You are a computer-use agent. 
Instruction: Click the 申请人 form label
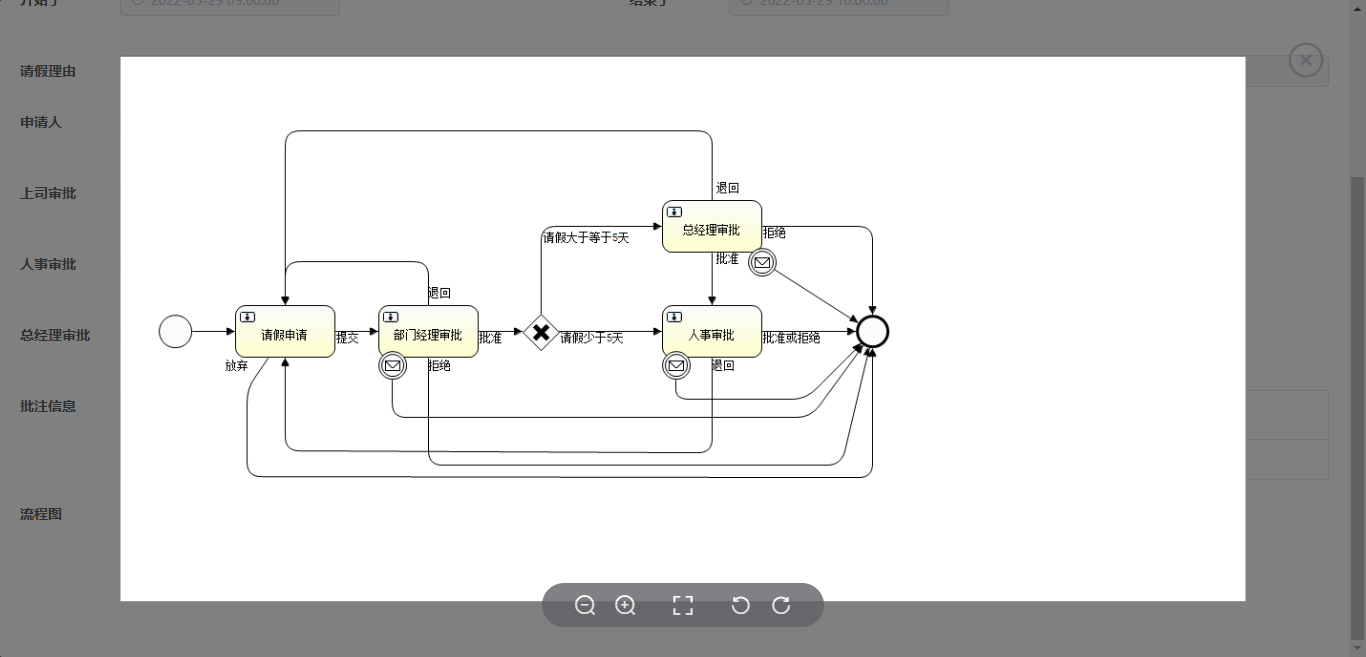(x=41, y=122)
